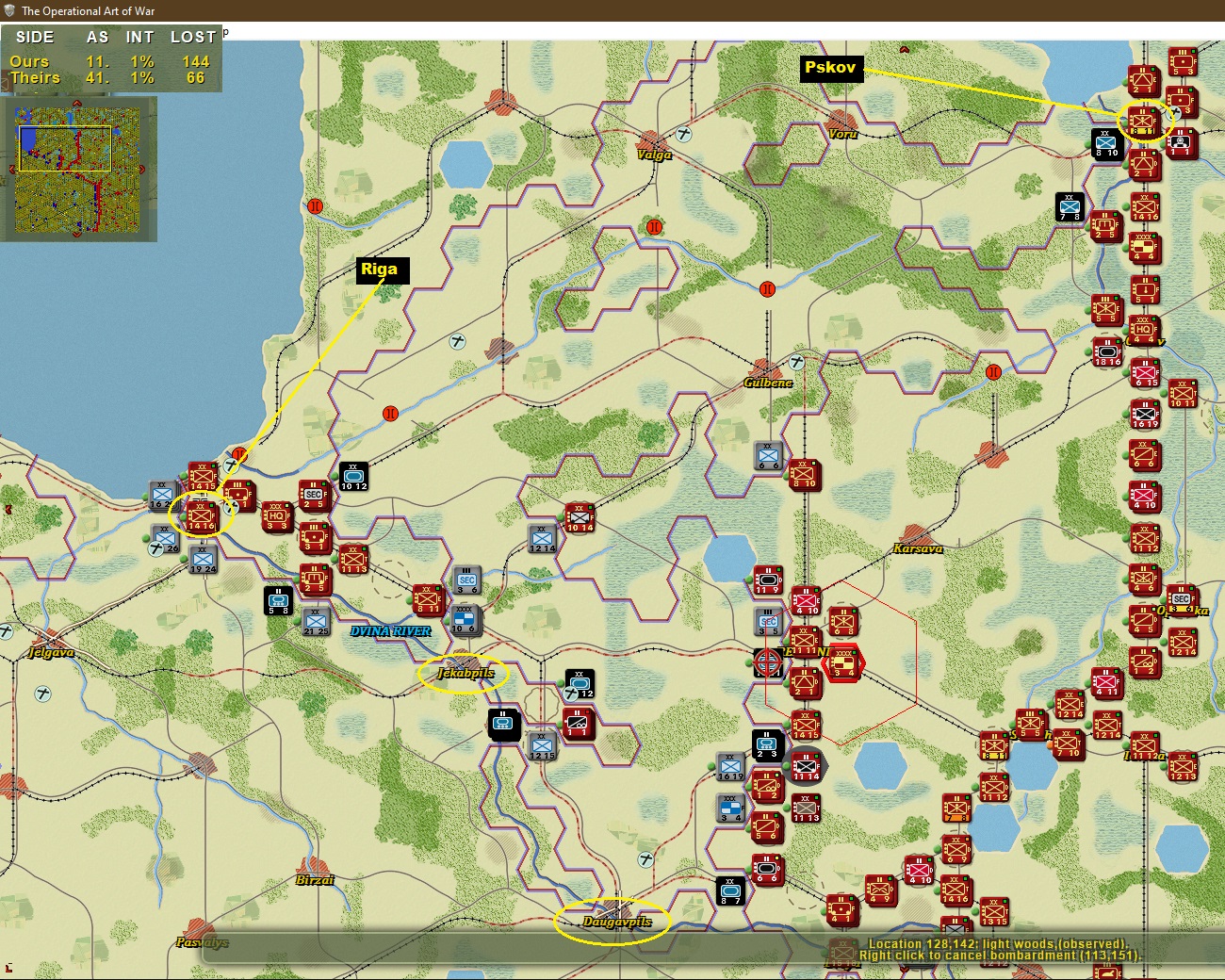Select the gray infantry division 21 25
1225x980 pixels.
(316, 622)
